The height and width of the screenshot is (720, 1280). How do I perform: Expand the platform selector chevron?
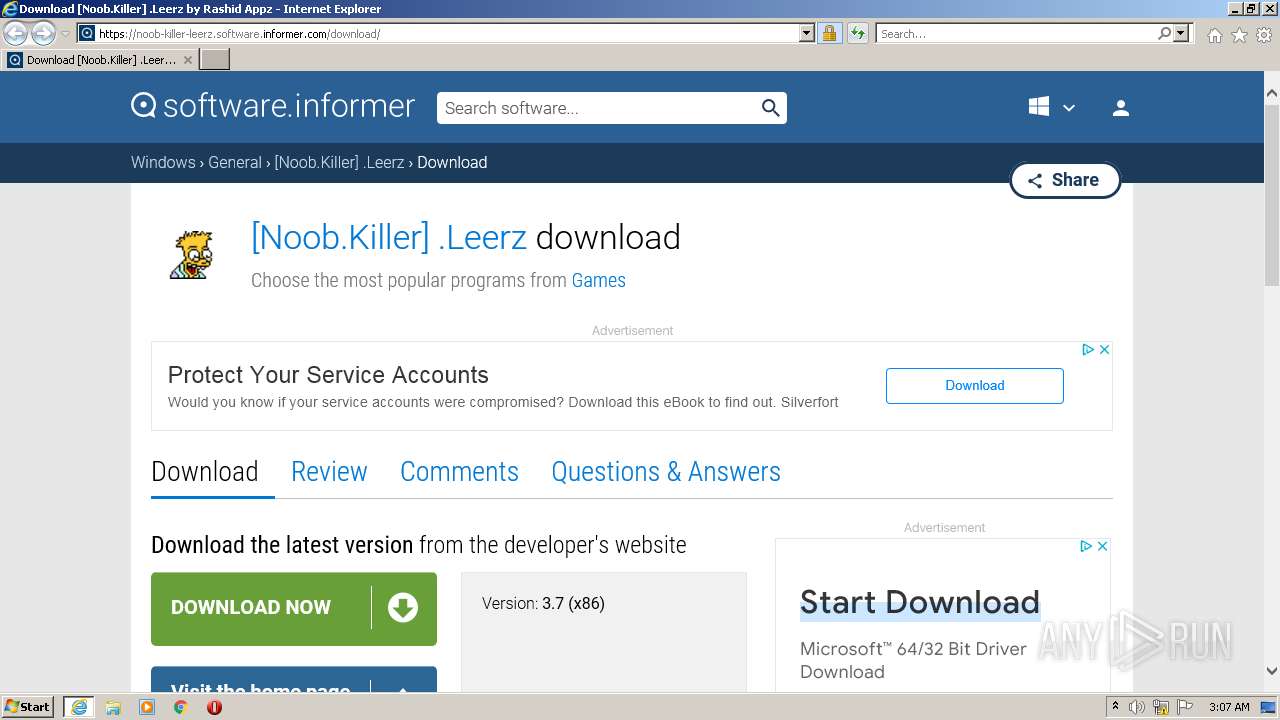[x=1069, y=108]
